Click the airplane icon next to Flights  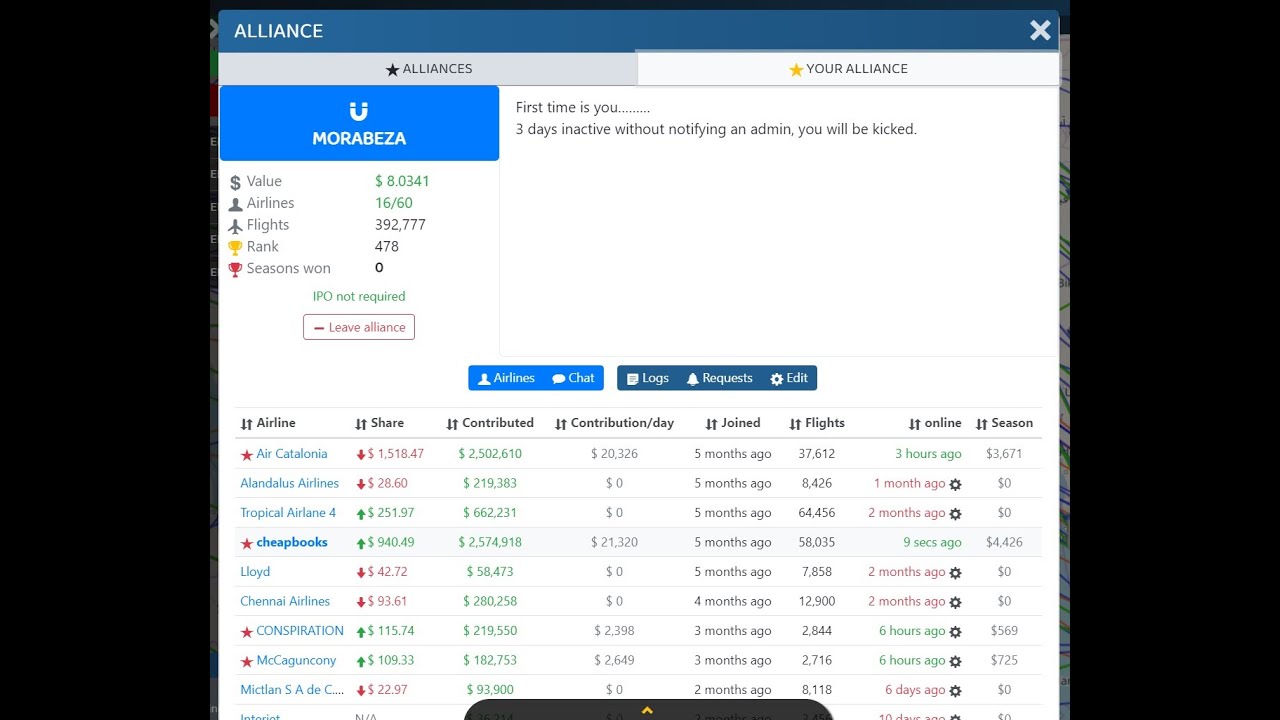(x=235, y=226)
